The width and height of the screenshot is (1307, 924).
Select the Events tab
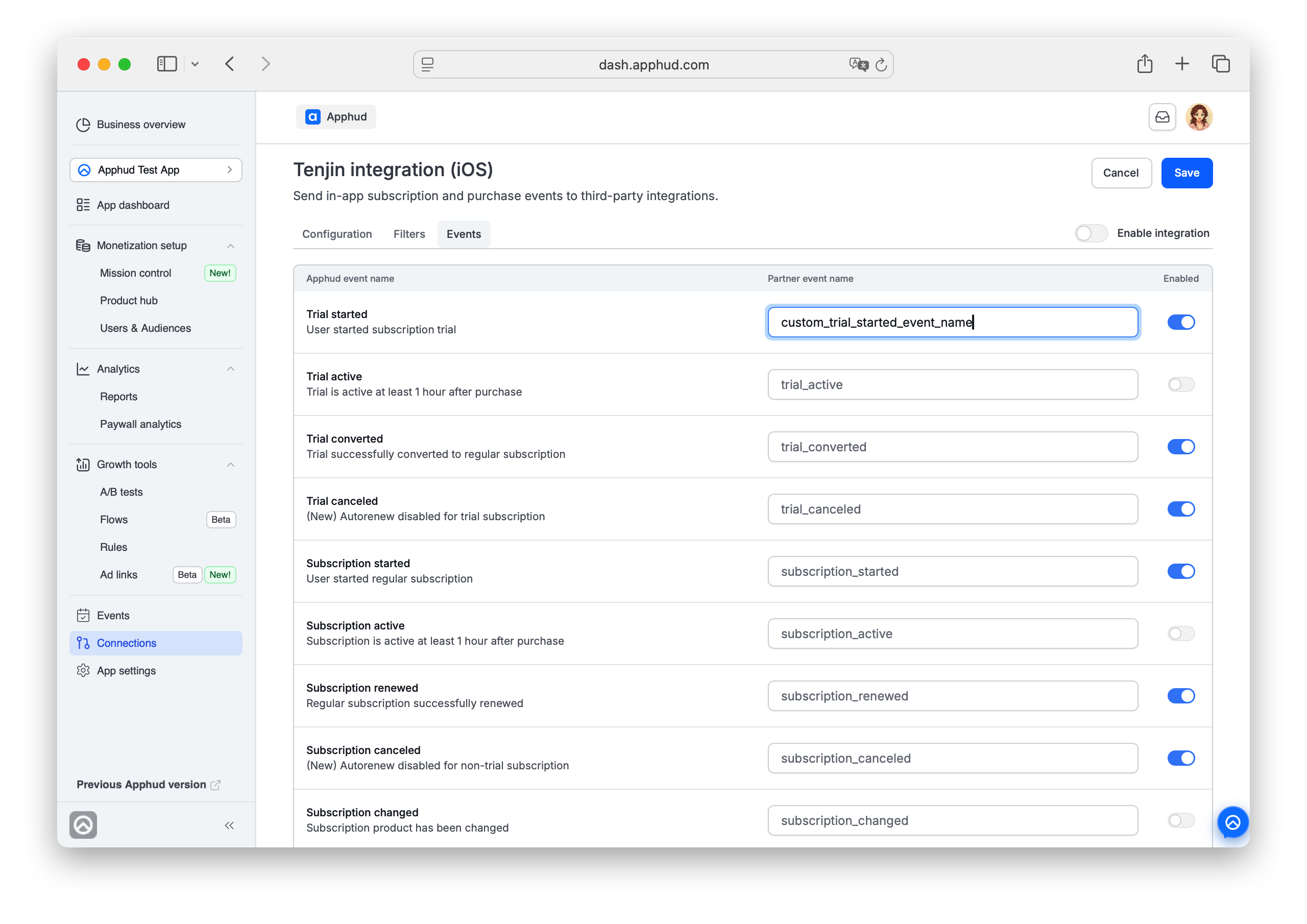click(464, 234)
